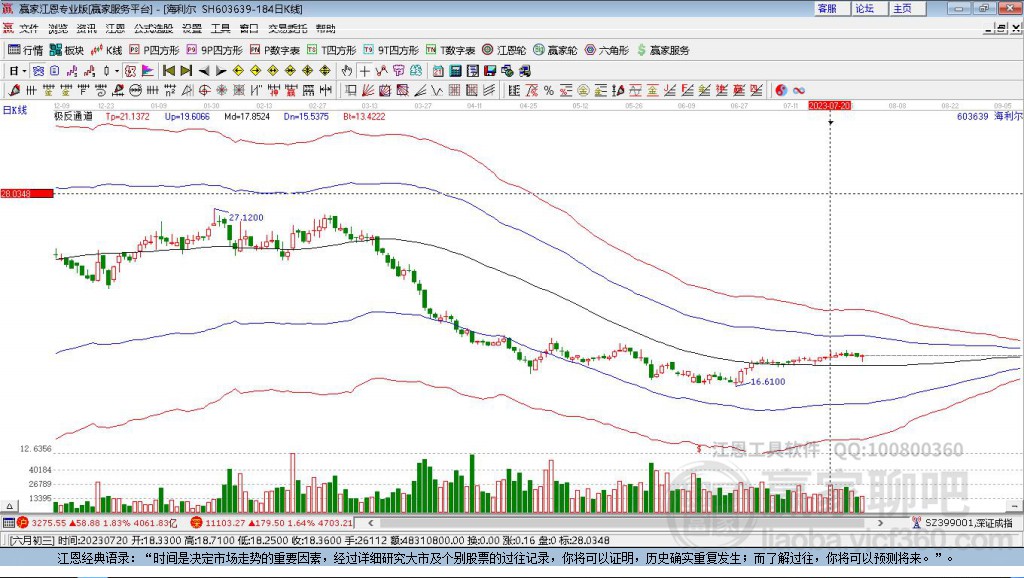The width and height of the screenshot is (1024, 578).
Task: Click the blue infinity loop icon
Action: pos(798,90)
